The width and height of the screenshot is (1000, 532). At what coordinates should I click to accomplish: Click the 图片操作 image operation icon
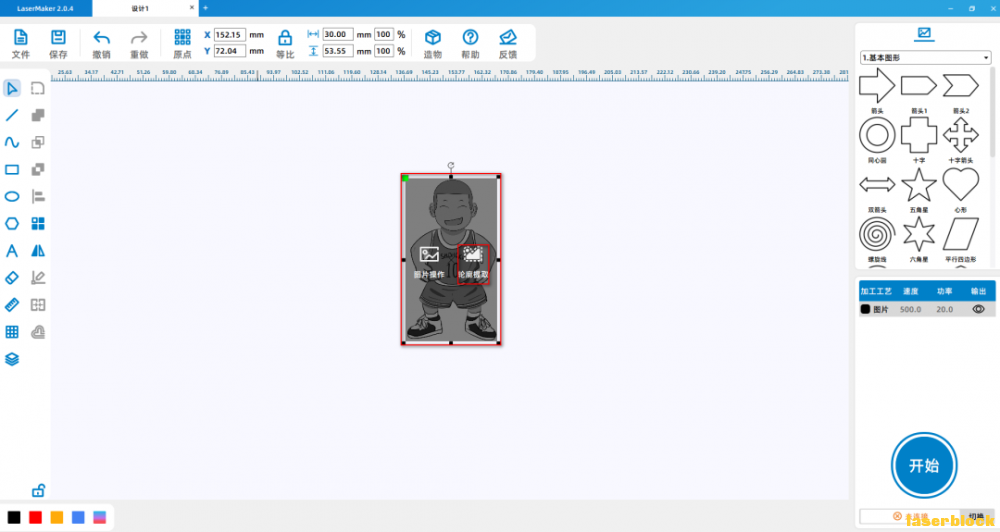pyautogui.click(x=429, y=257)
